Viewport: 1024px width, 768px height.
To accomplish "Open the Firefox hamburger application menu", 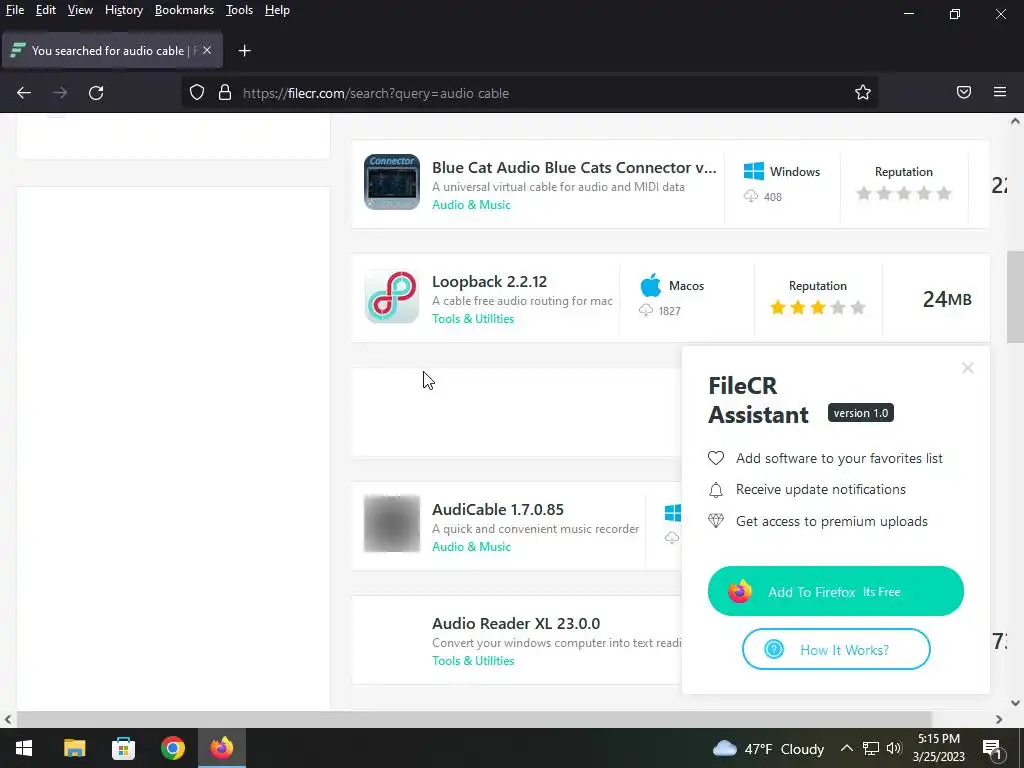I will [x=1000, y=93].
